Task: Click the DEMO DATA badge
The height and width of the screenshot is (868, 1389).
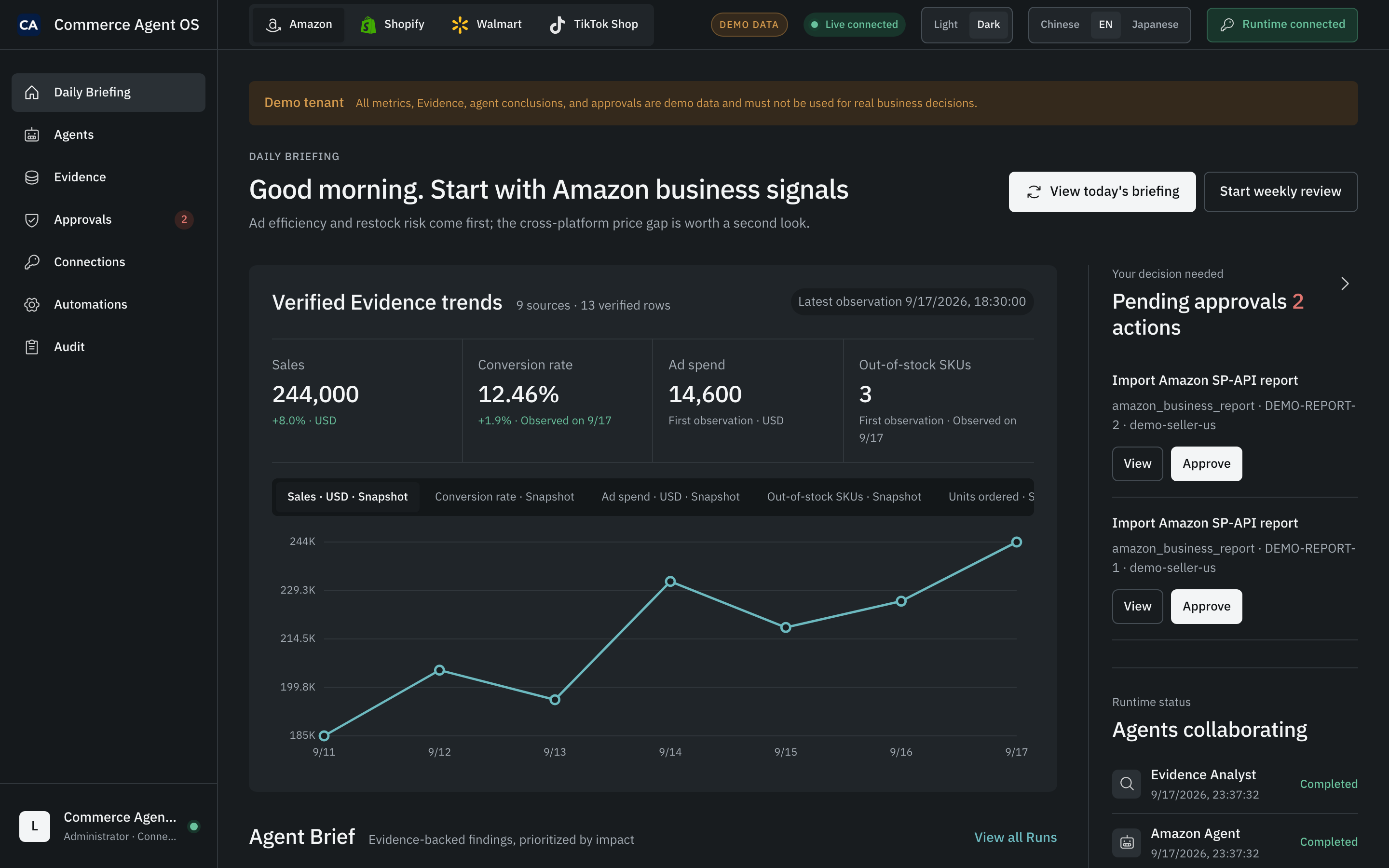Action: [x=749, y=25]
